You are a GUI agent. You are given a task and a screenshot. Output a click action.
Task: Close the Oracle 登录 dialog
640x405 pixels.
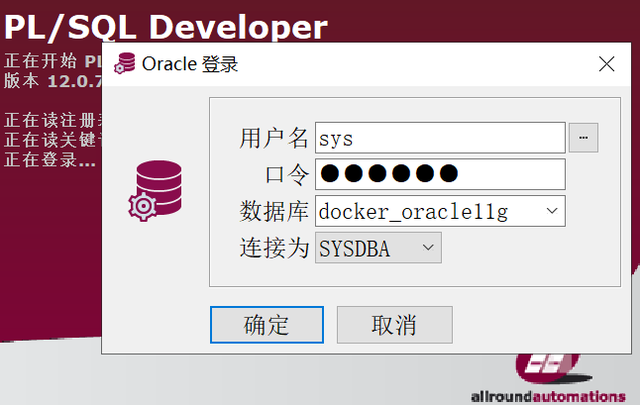click(x=607, y=64)
